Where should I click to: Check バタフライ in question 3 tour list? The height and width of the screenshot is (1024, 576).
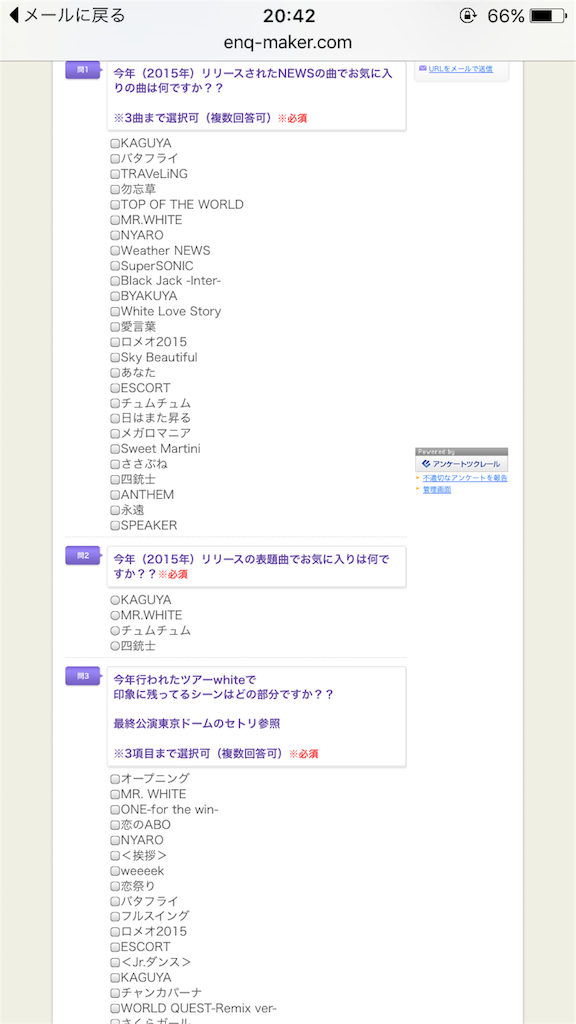[x=115, y=902]
